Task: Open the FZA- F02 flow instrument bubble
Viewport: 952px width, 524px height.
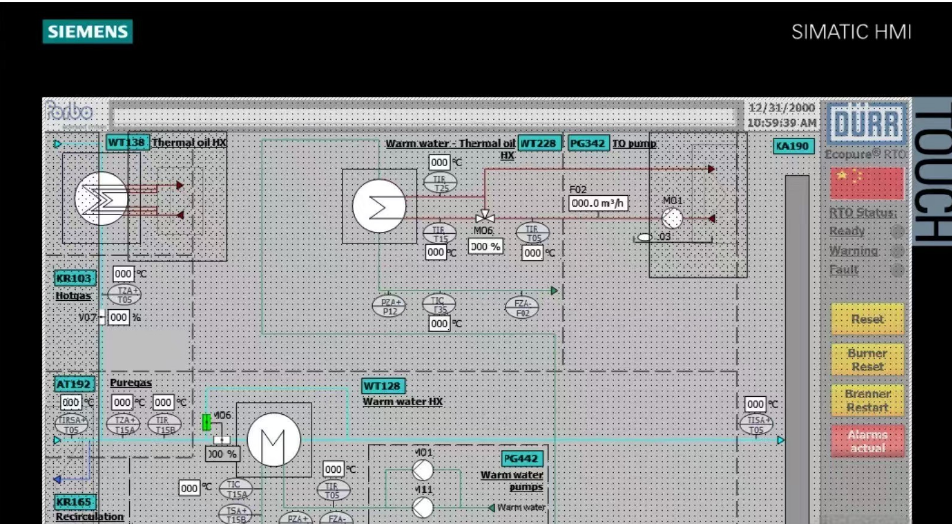Action: 522,307
